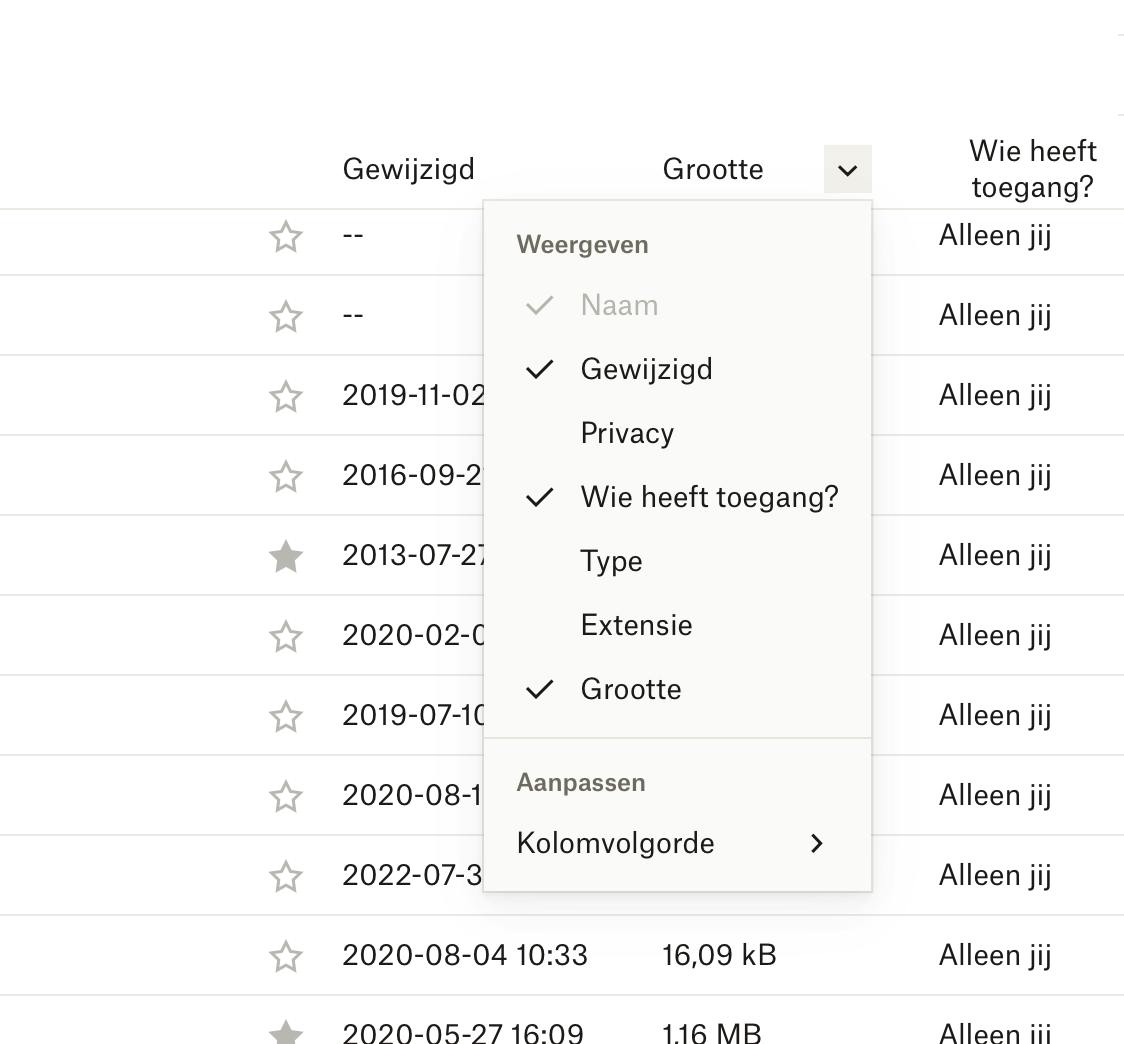Image resolution: width=1124 pixels, height=1044 pixels.
Task: Collapse the Grootte column dropdown arrow
Action: click(847, 170)
